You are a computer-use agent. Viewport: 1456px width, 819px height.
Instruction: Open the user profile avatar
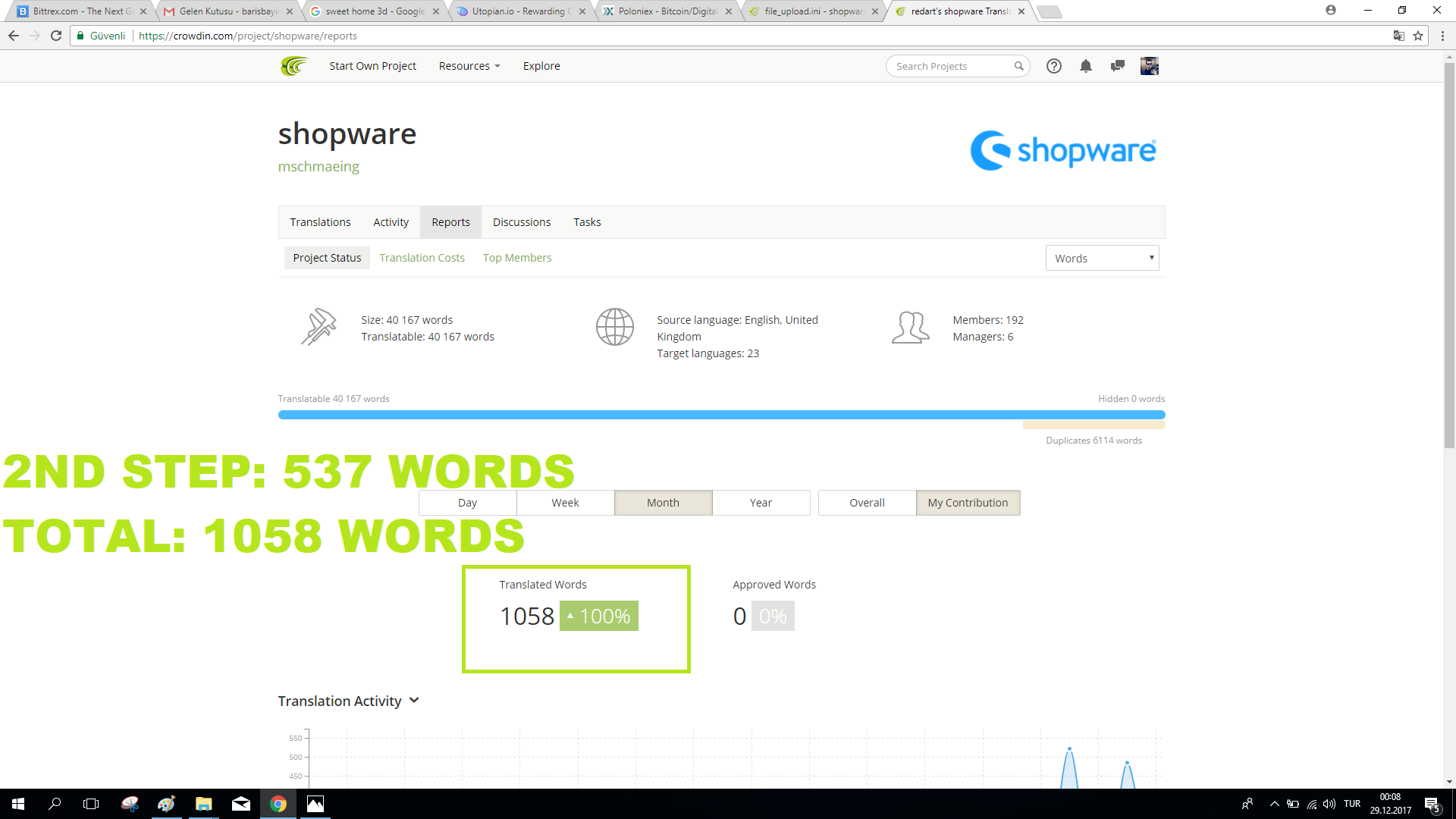[x=1149, y=66]
